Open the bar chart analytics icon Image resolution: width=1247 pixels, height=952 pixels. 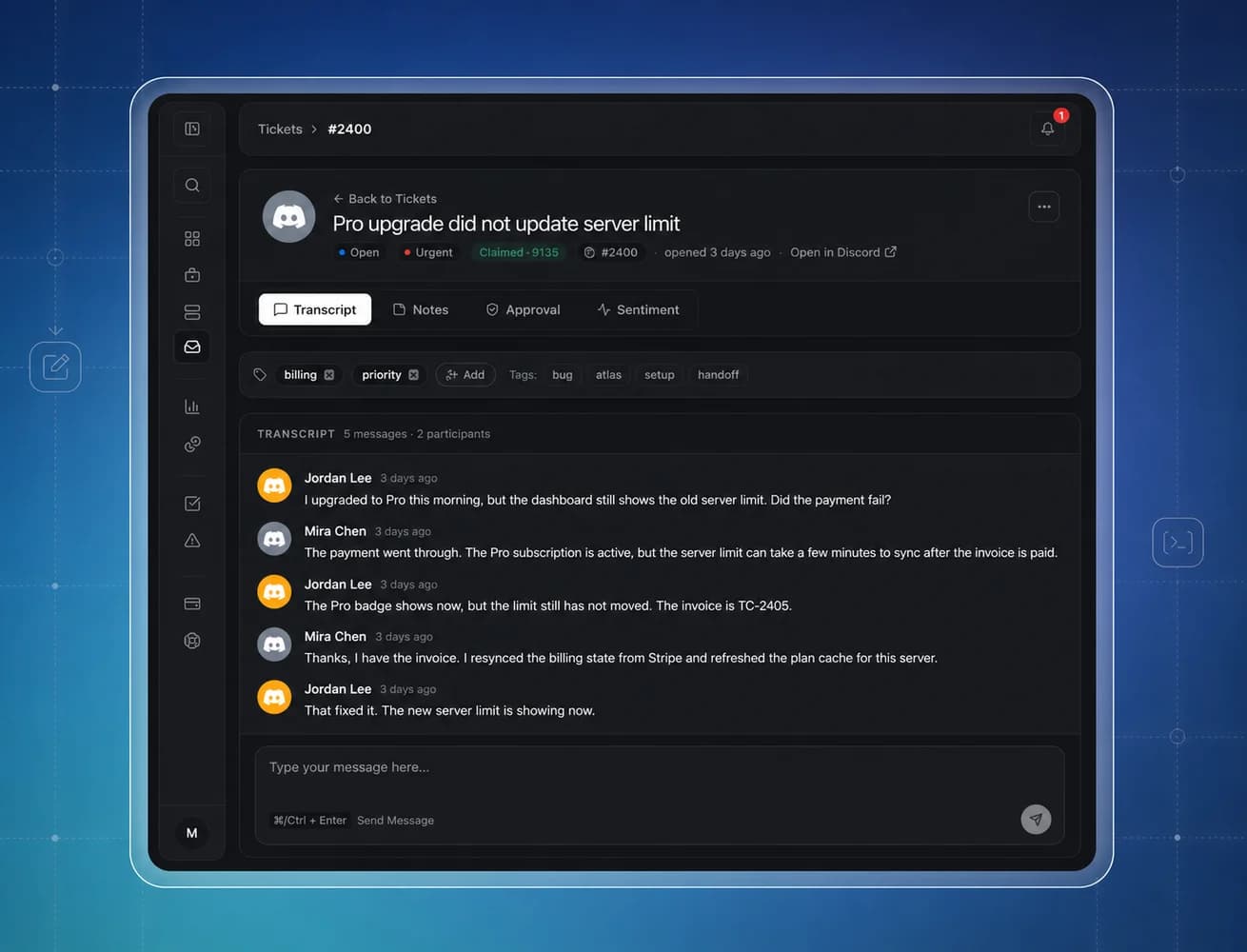(192, 407)
